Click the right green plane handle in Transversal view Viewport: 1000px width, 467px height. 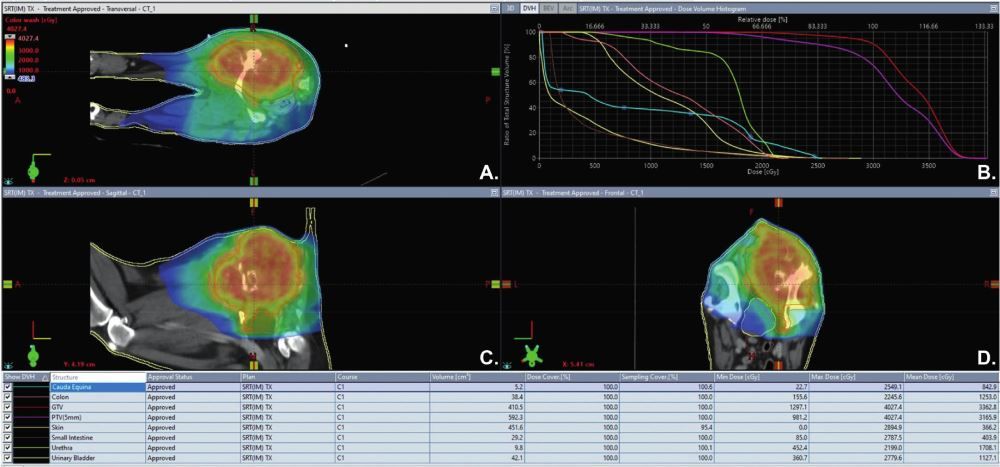(496, 72)
